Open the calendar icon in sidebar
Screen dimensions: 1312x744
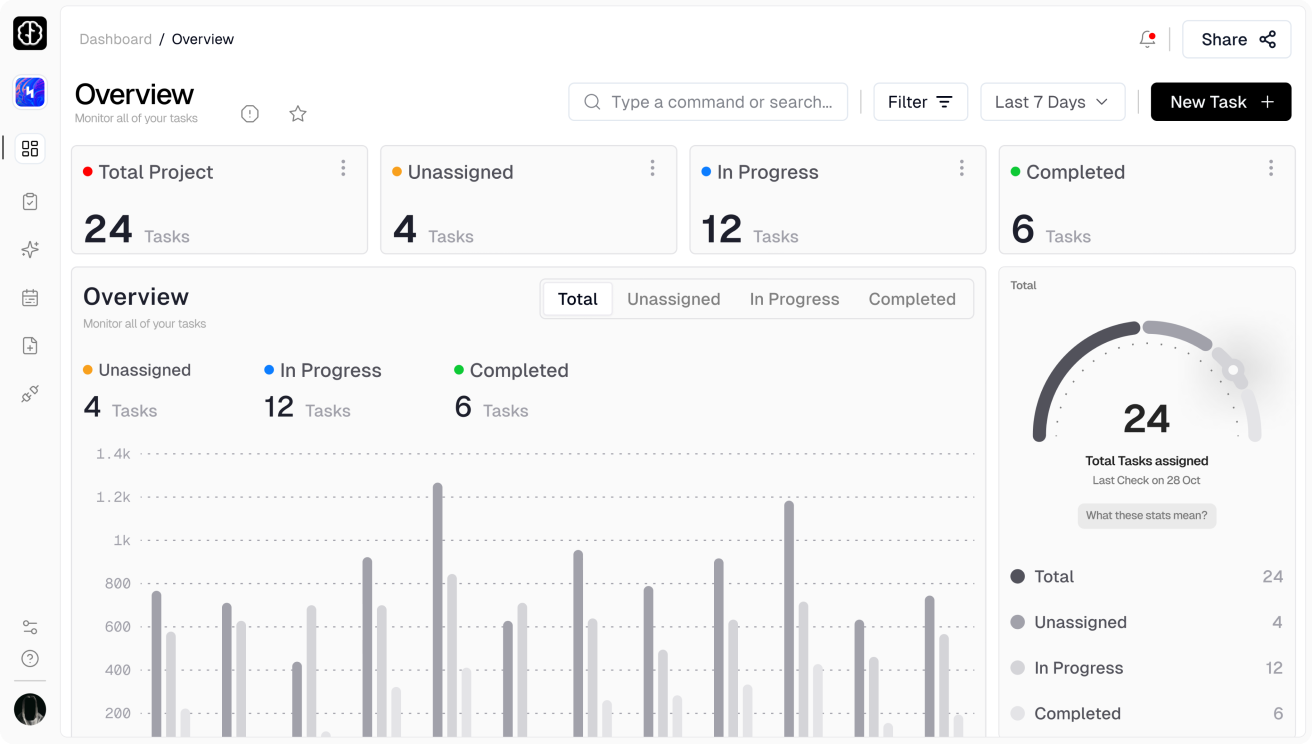tap(30, 298)
